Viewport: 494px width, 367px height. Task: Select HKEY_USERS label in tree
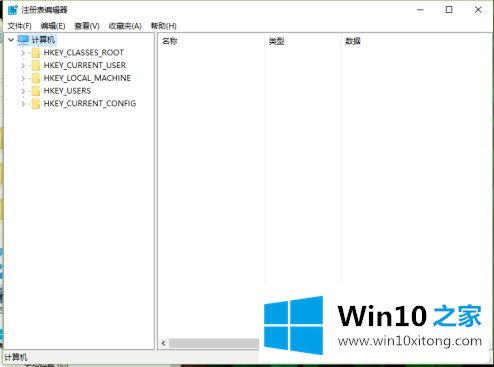click(67, 91)
